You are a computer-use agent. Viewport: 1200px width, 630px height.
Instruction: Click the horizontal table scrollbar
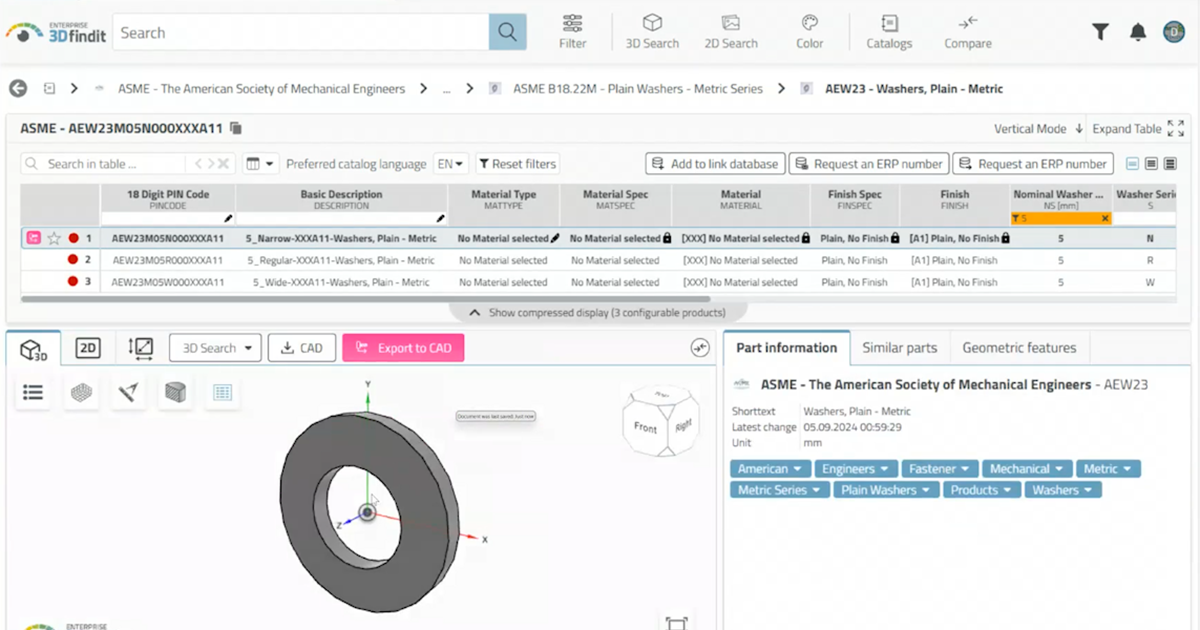366,298
